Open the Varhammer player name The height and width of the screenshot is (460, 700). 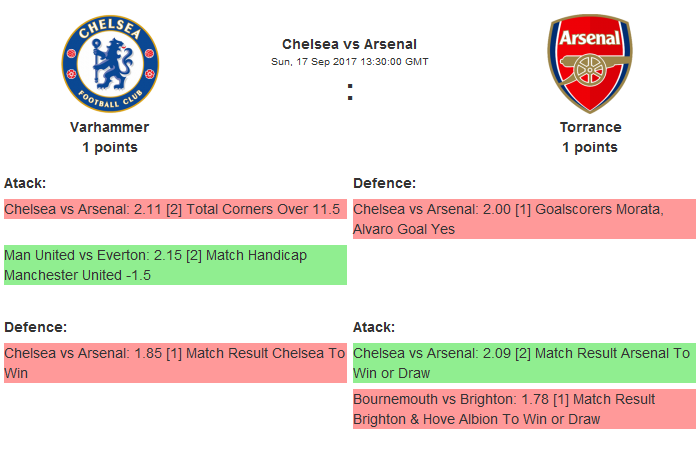click(110, 127)
